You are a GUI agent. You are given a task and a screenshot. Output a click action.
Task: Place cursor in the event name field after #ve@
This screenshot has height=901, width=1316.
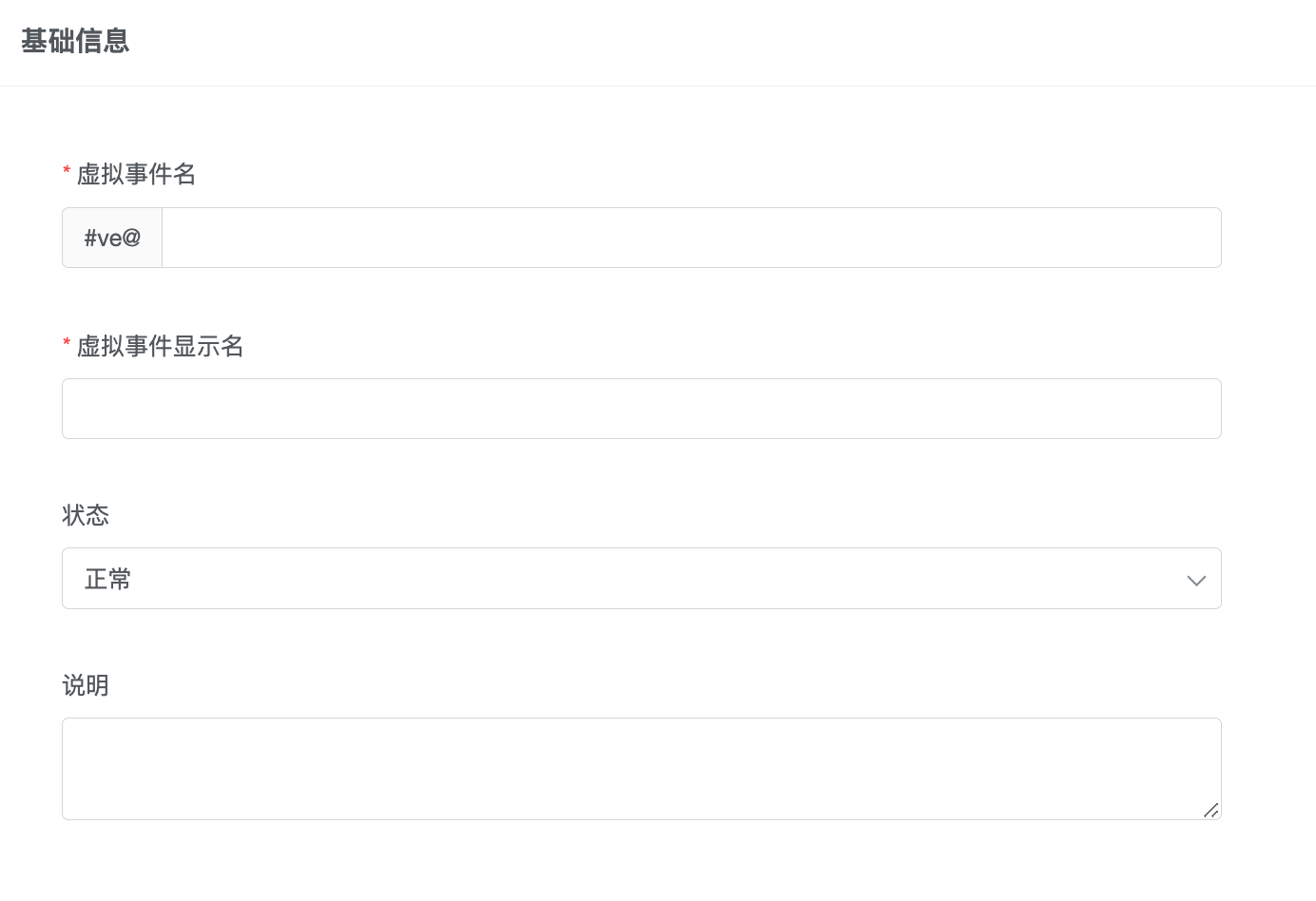click(691, 238)
